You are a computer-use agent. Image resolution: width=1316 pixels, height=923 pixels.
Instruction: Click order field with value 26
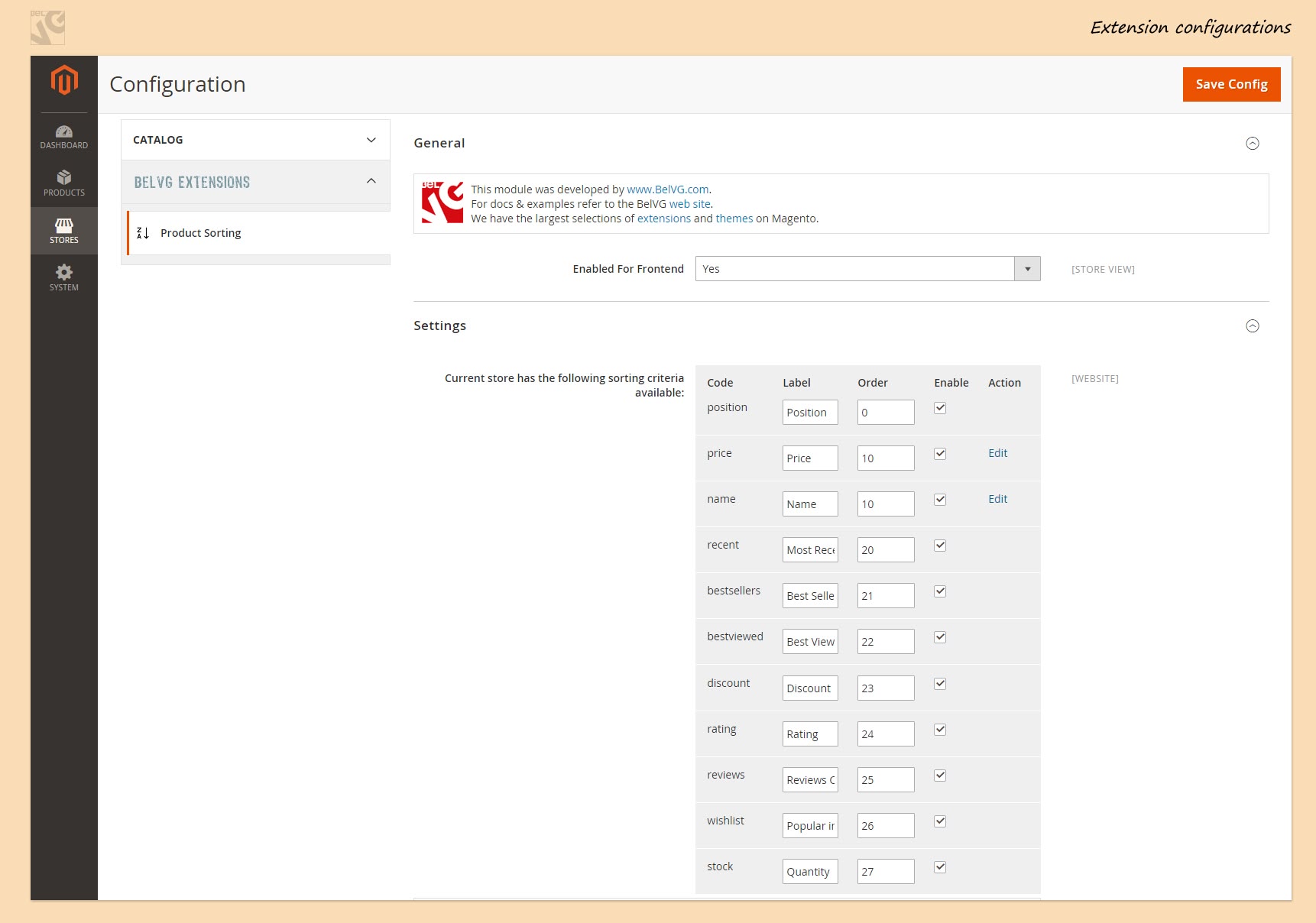(x=886, y=826)
